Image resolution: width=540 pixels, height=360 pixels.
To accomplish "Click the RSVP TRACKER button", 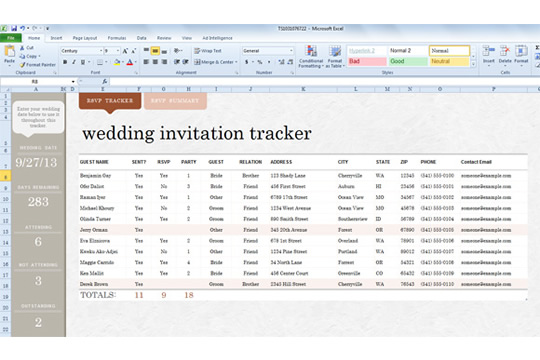I will [110, 101].
